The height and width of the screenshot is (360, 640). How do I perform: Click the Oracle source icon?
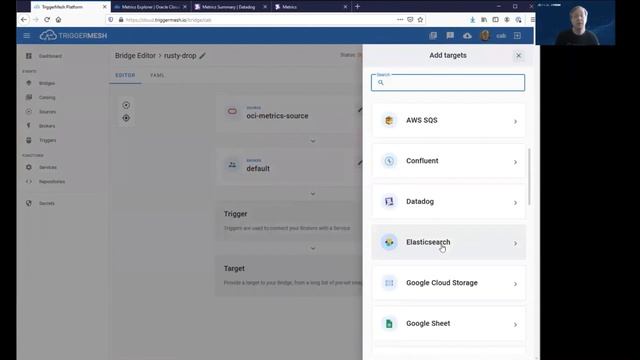pyautogui.click(x=232, y=111)
